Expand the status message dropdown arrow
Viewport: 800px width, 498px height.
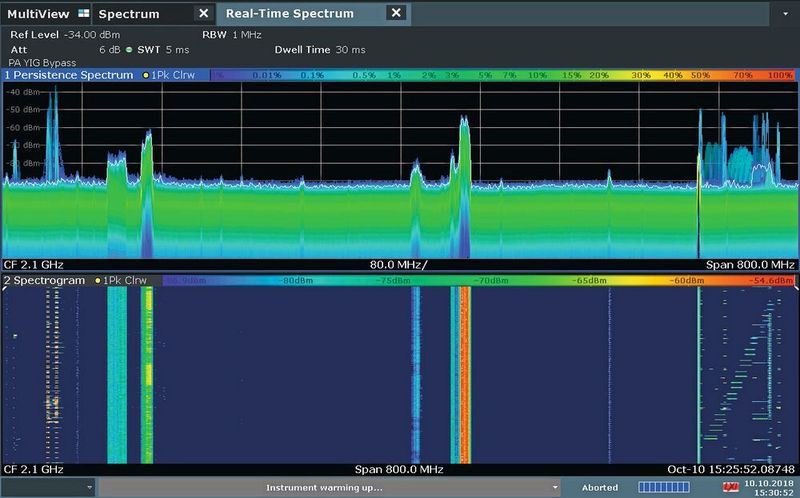coord(555,487)
